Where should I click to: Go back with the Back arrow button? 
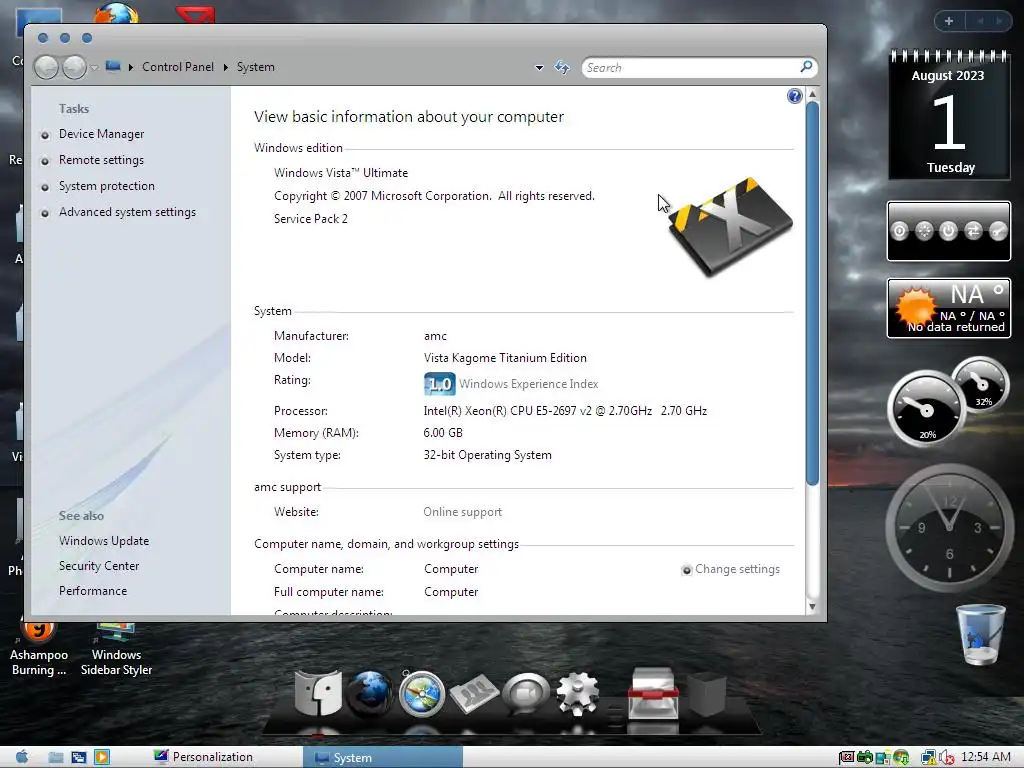tap(46, 67)
